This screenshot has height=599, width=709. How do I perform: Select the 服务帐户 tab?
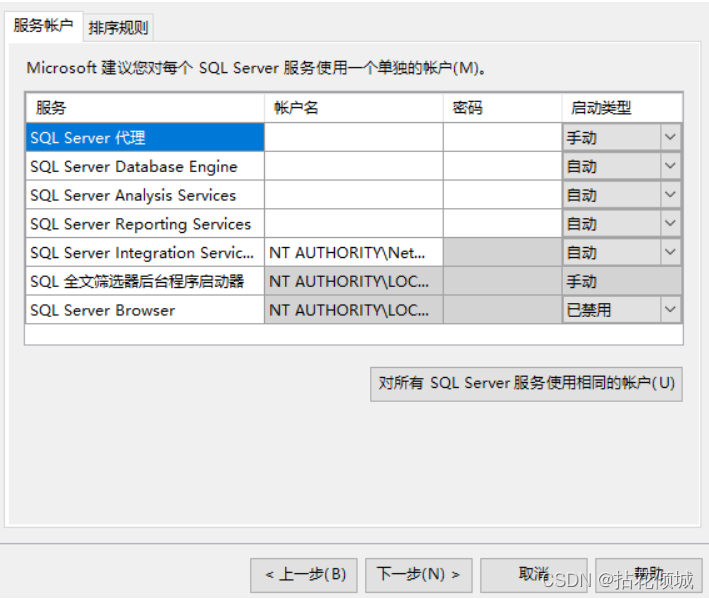pos(43,26)
